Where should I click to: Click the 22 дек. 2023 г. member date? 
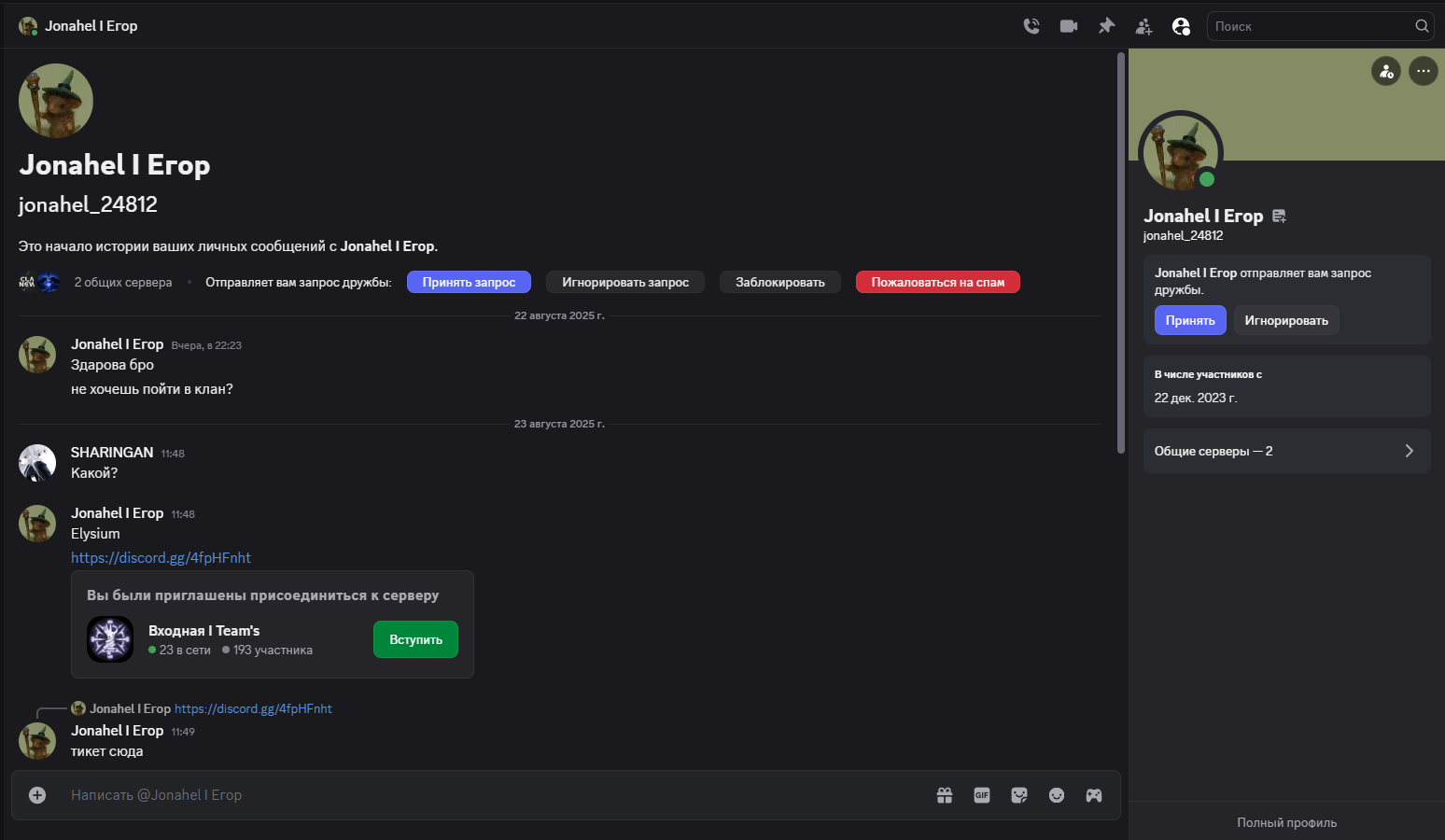click(1196, 398)
